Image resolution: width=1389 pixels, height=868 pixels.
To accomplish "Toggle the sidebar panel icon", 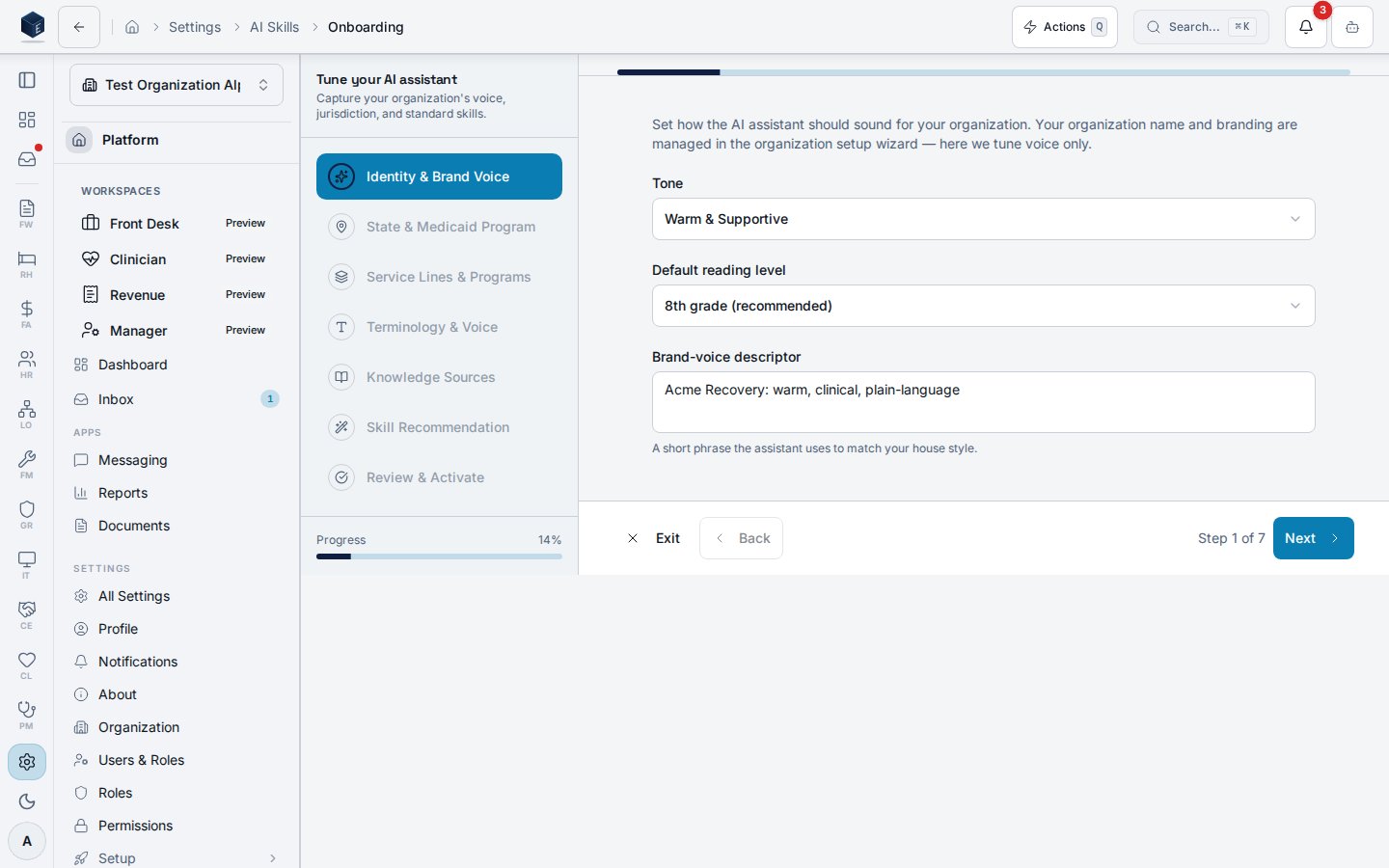I will coord(27,80).
